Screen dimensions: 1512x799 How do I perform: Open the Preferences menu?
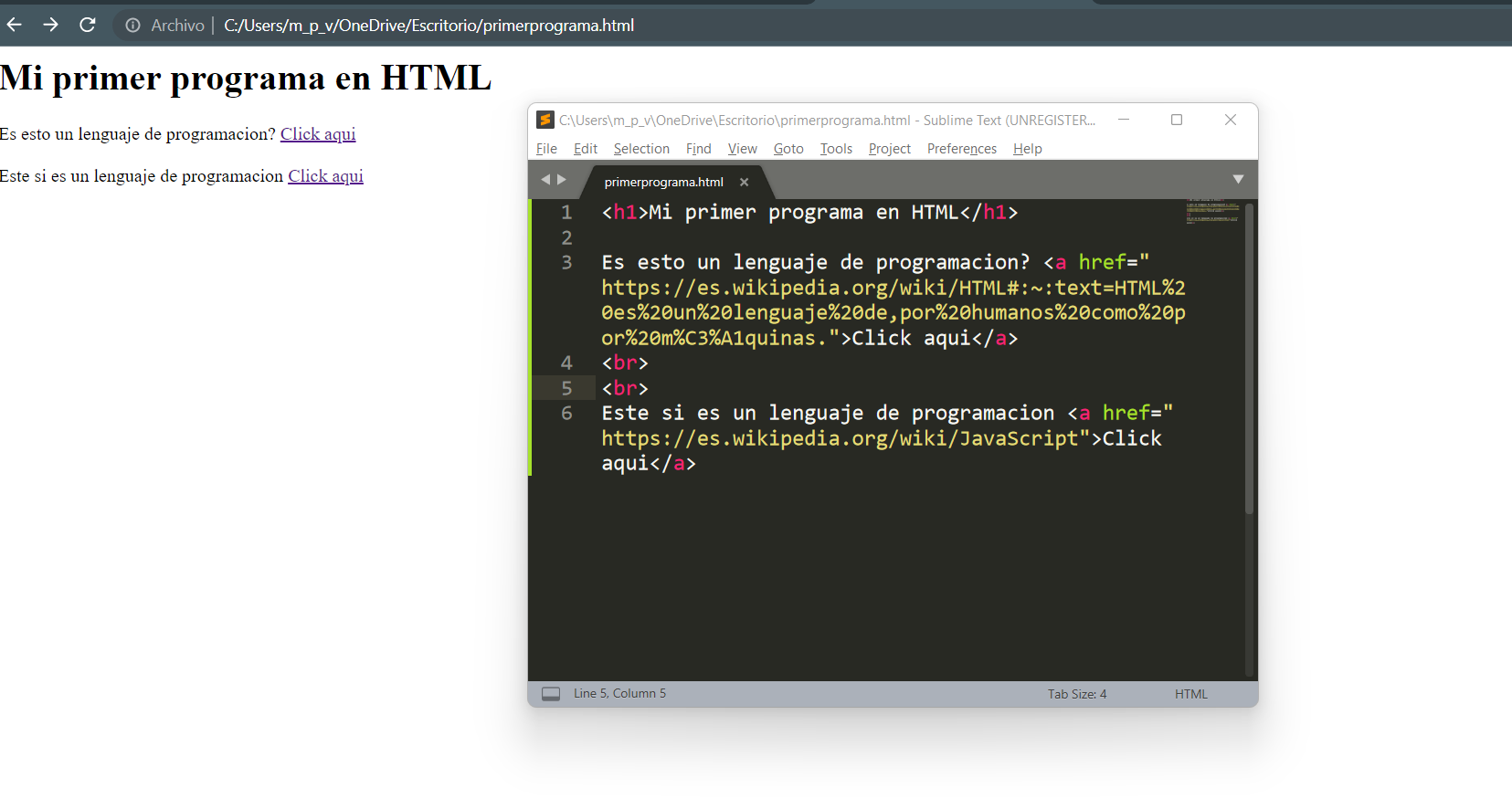click(962, 149)
